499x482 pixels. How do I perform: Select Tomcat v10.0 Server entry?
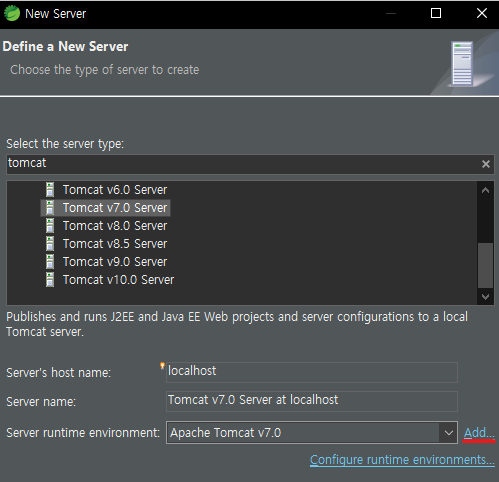[118, 280]
